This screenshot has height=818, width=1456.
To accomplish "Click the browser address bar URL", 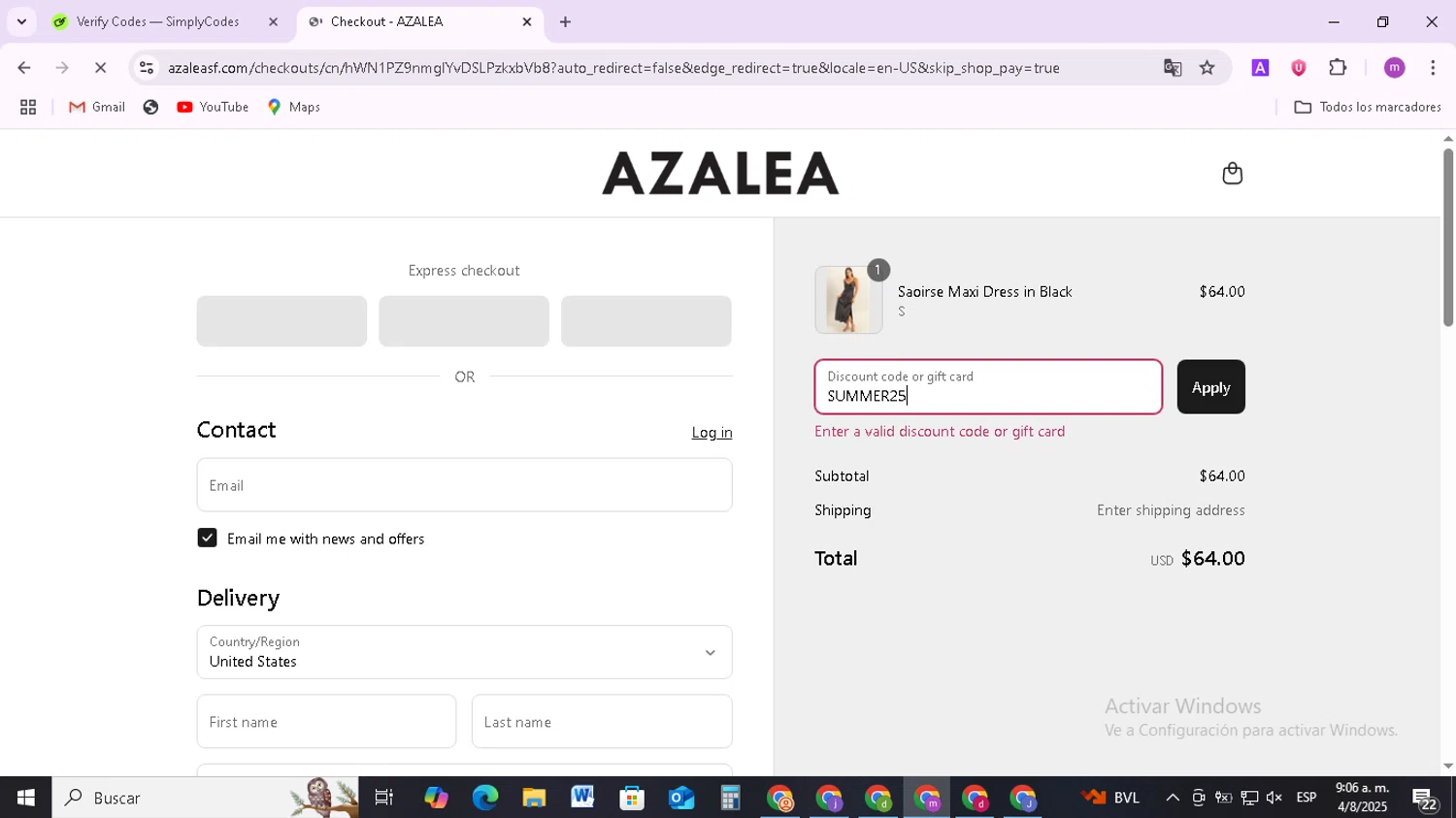I will click(613, 68).
